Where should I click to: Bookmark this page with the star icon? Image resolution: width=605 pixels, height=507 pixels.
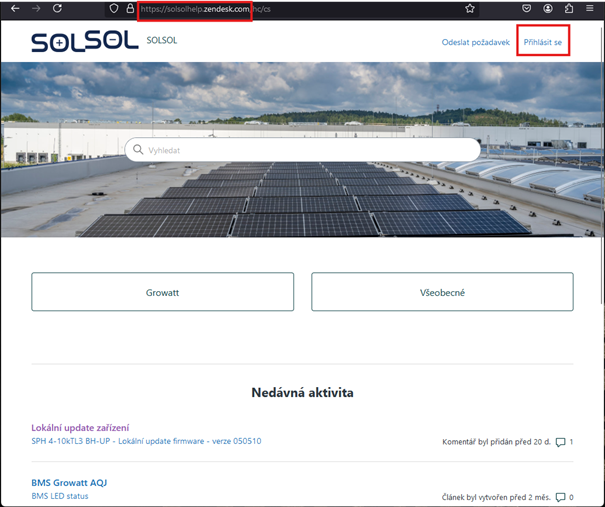(x=470, y=8)
